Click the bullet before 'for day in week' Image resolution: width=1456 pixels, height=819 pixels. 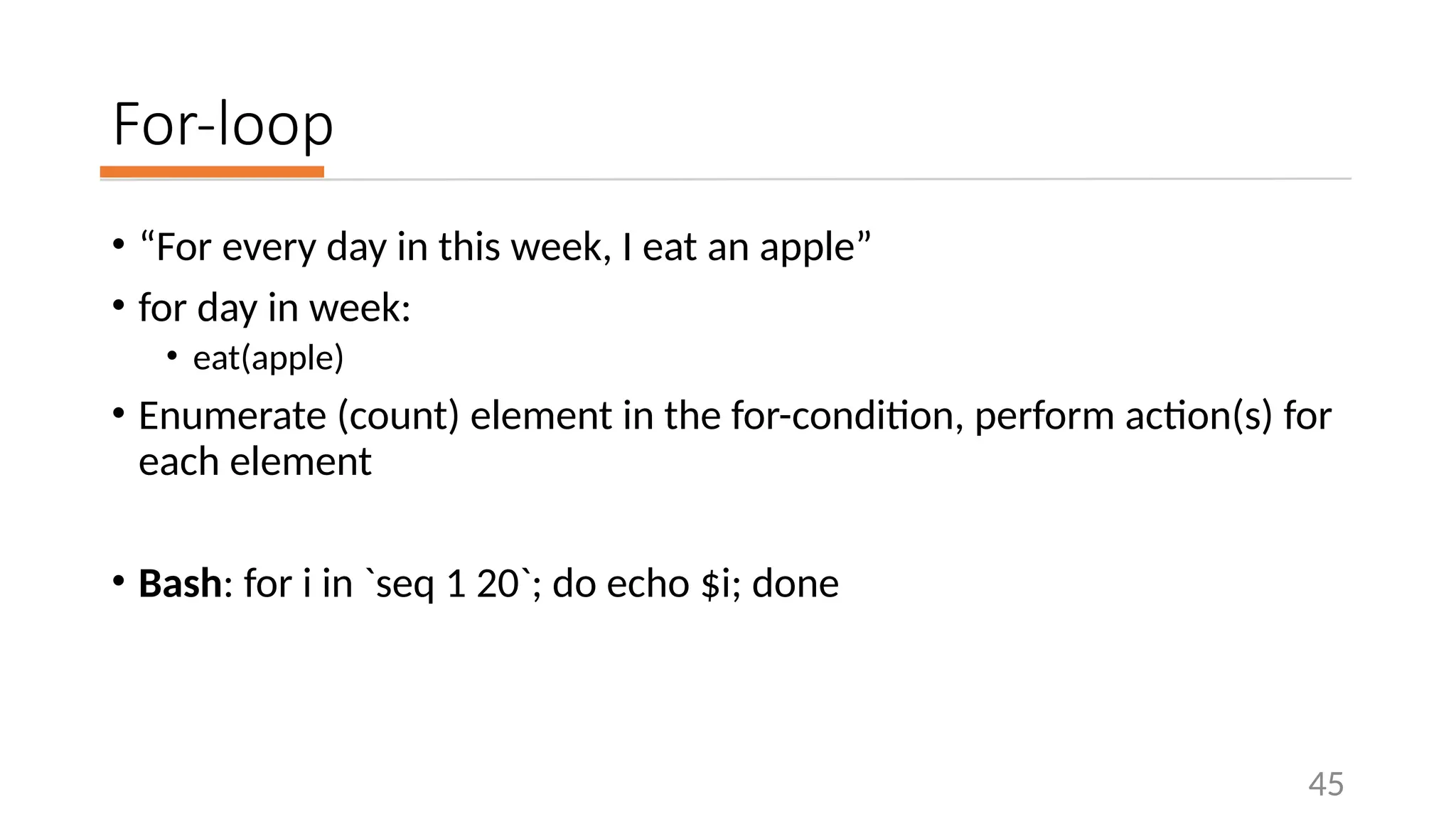[118, 306]
